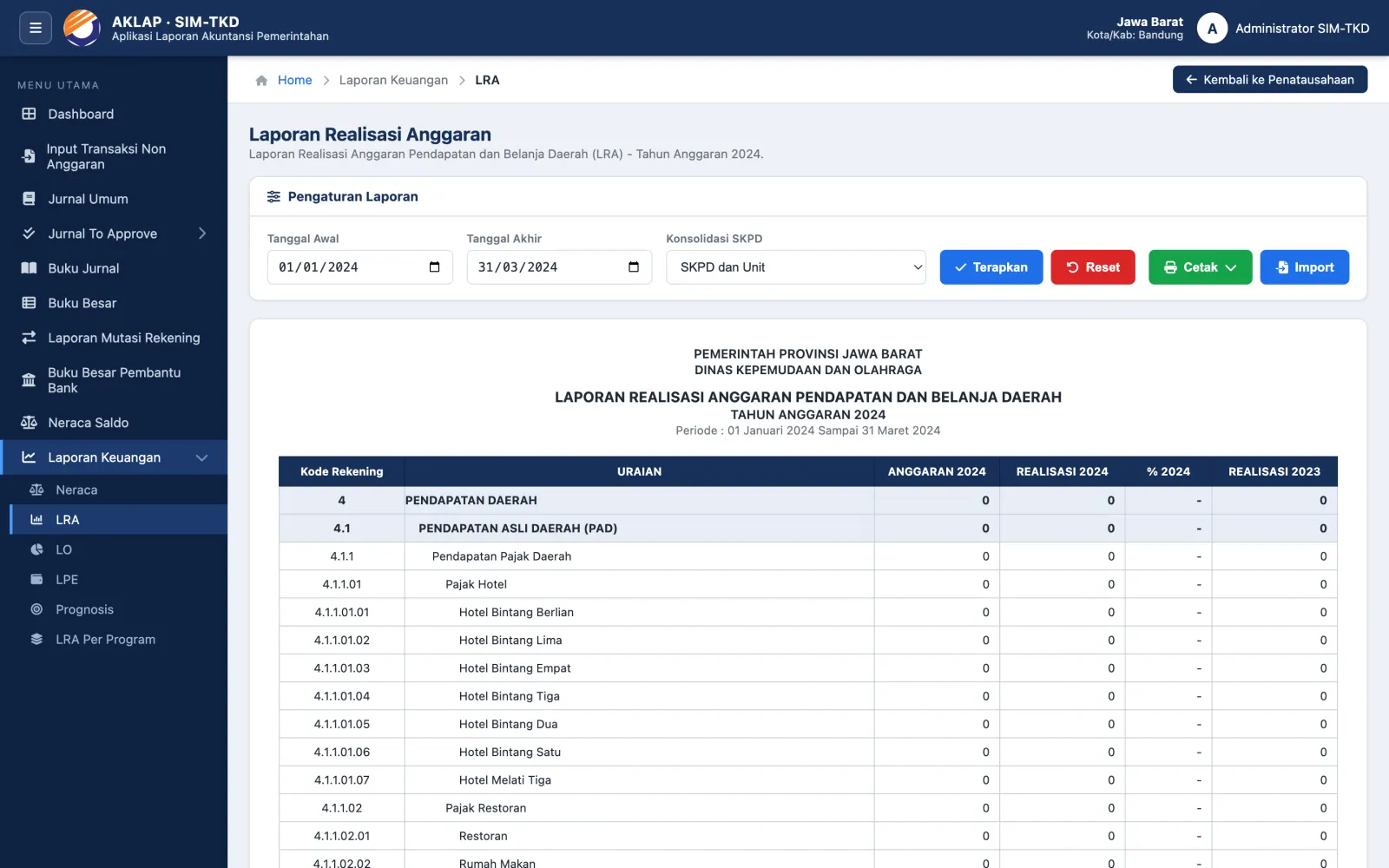The image size is (1389, 868).
Task: Click the LO pie chart icon
Action: pyautogui.click(x=36, y=549)
